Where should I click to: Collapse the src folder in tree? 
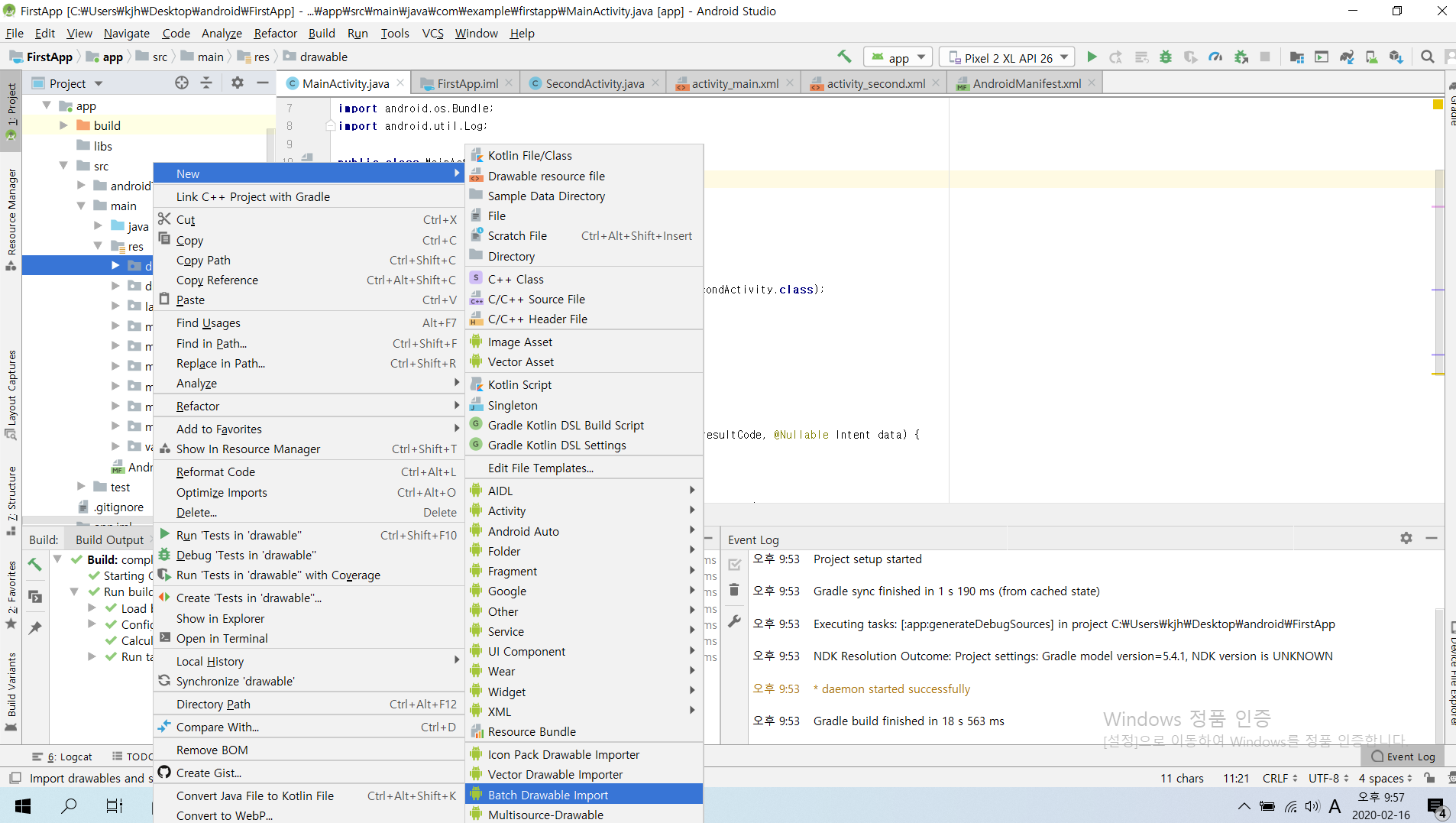pos(64,166)
